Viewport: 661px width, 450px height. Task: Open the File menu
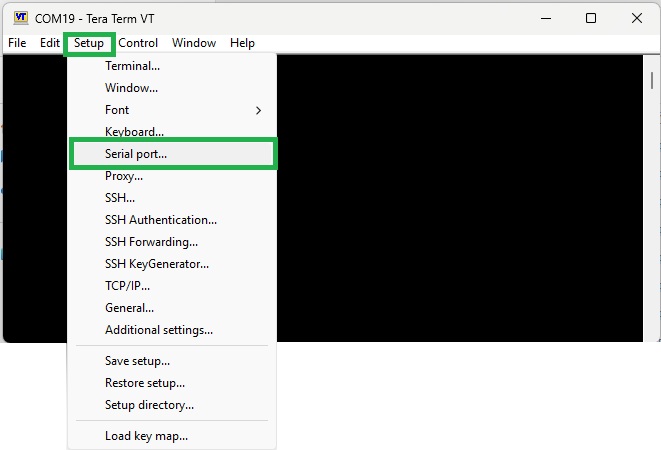[17, 43]
